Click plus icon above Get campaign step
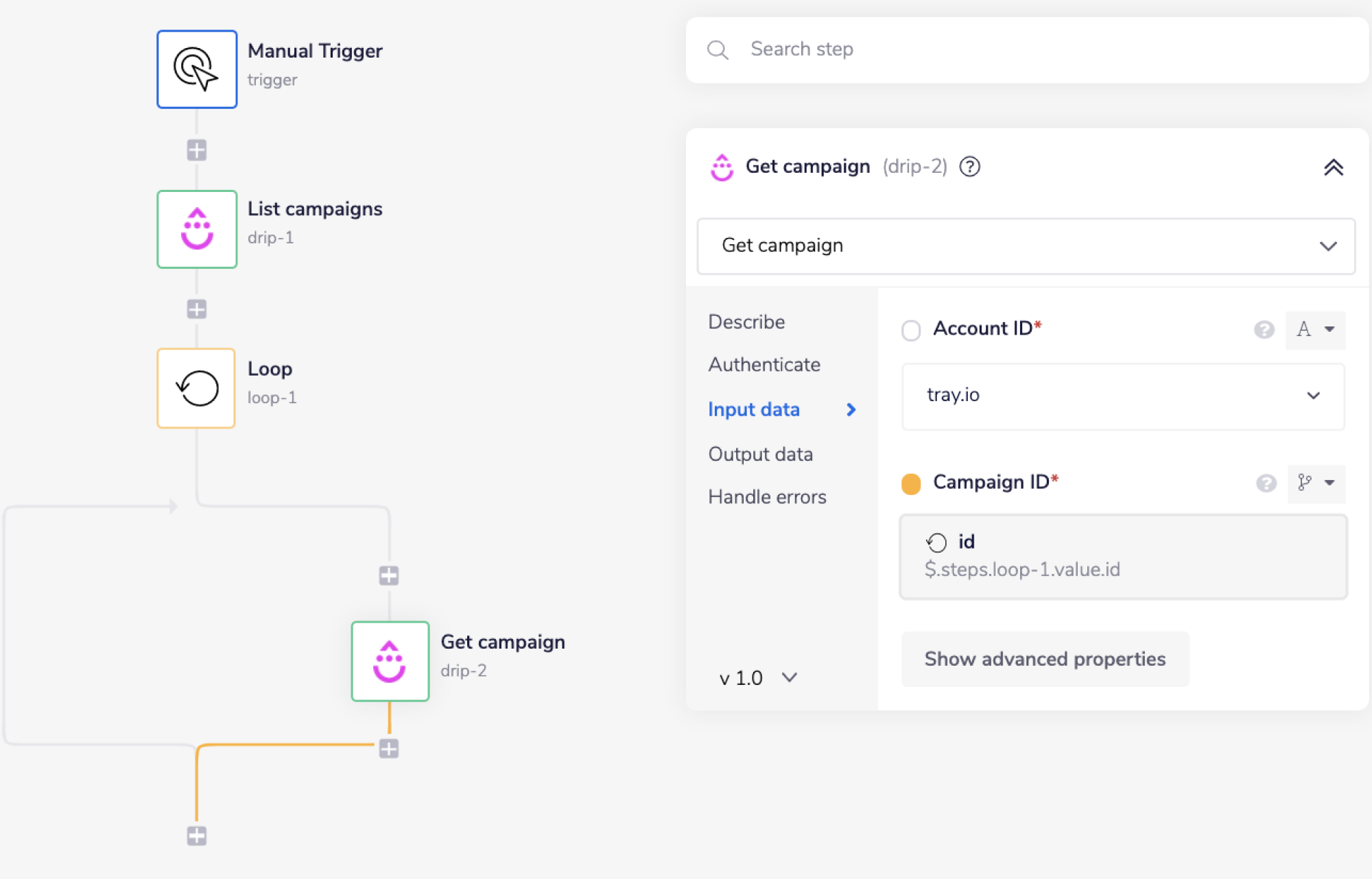This screenshot has width=1372, height=879. point(389,575)
